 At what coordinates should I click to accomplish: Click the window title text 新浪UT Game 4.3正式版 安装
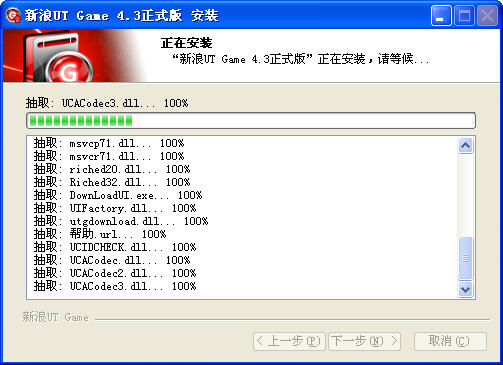pyautogui.click(x=121, y=16)
